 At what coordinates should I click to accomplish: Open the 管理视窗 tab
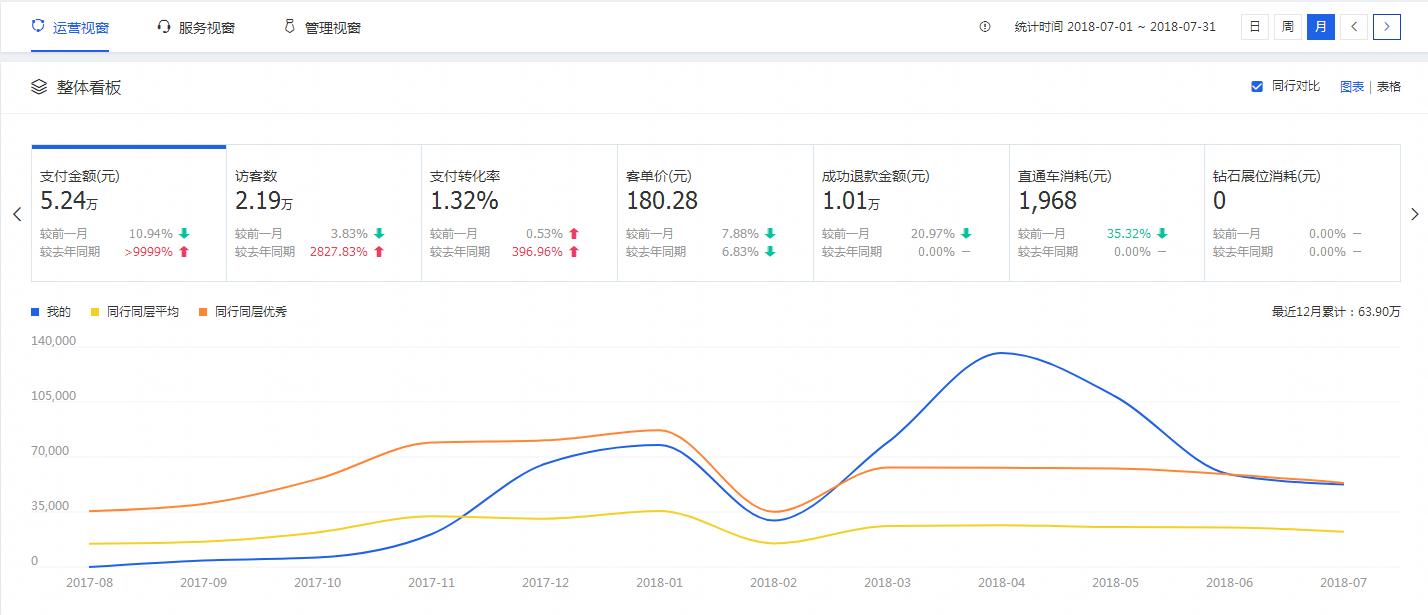point(332,28)
